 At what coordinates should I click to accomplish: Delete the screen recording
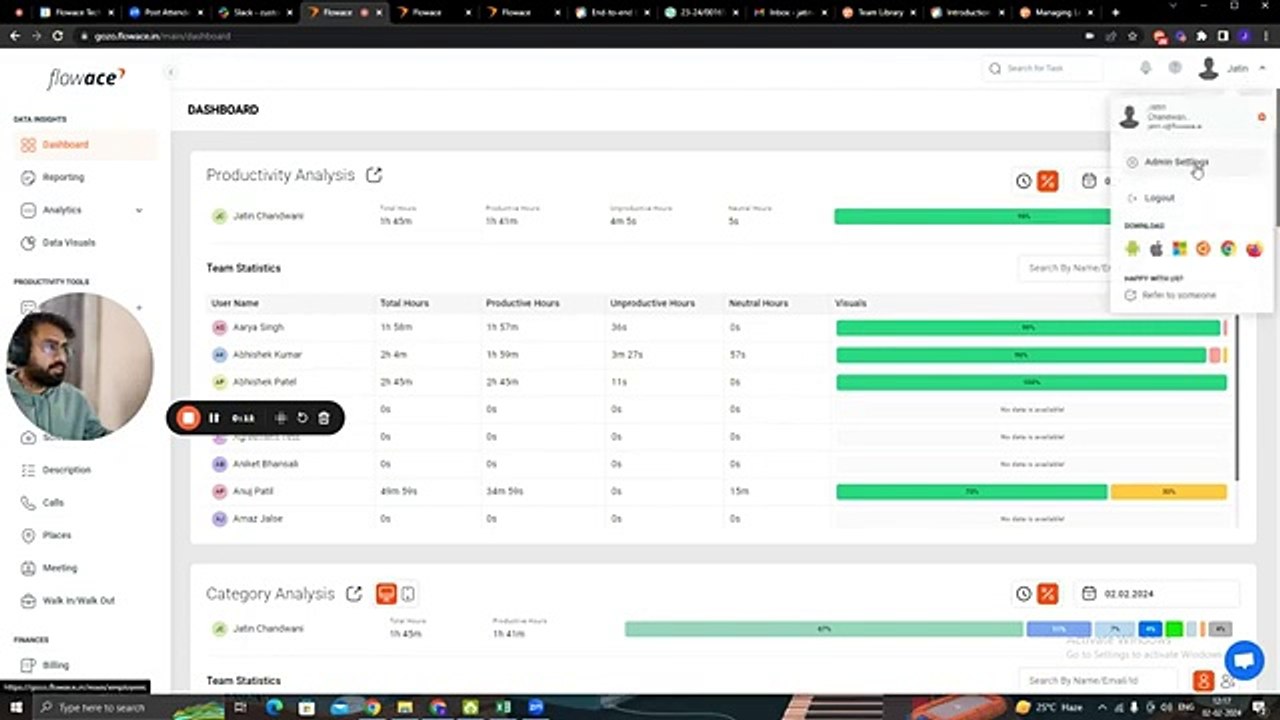click(324, 418)
